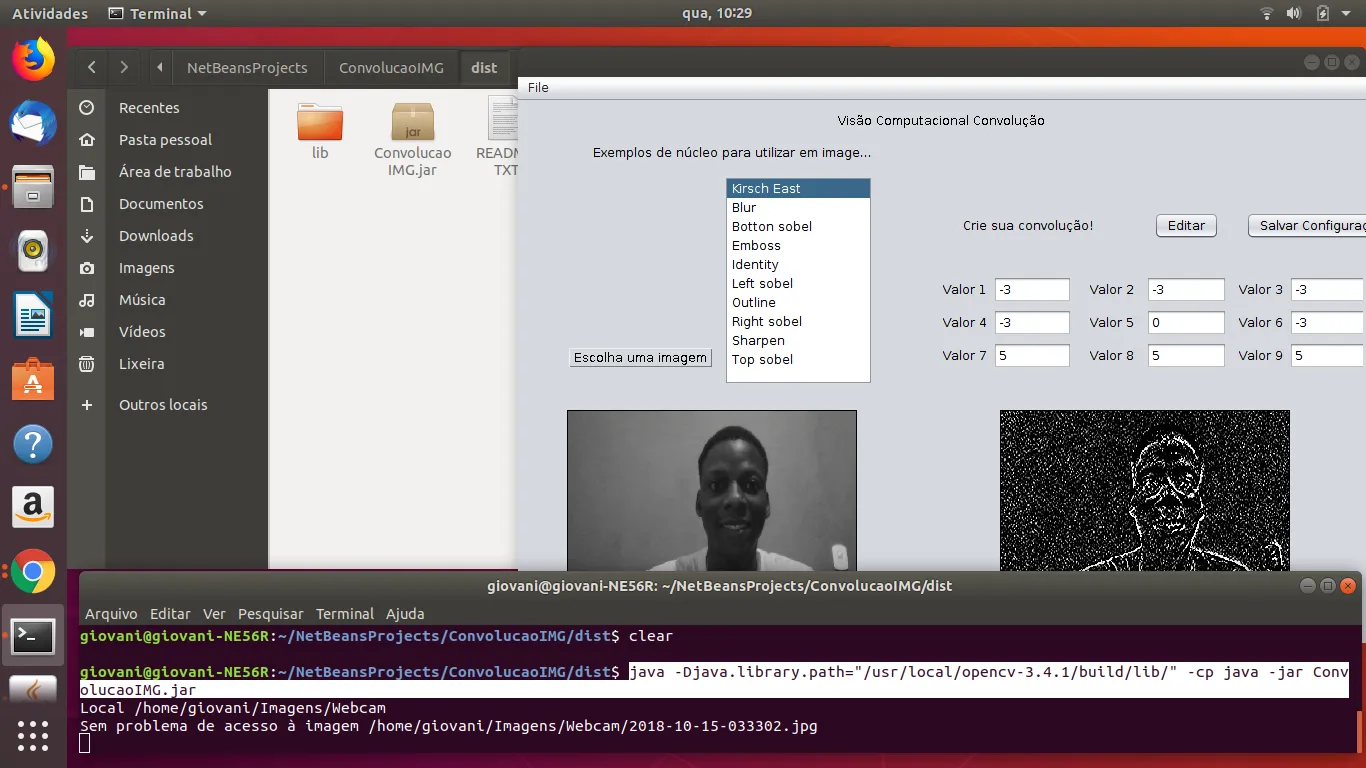Navigate to NetBeansProjects in the path bar
This screenshot has height=768, width=1366.
pos(247,68)
